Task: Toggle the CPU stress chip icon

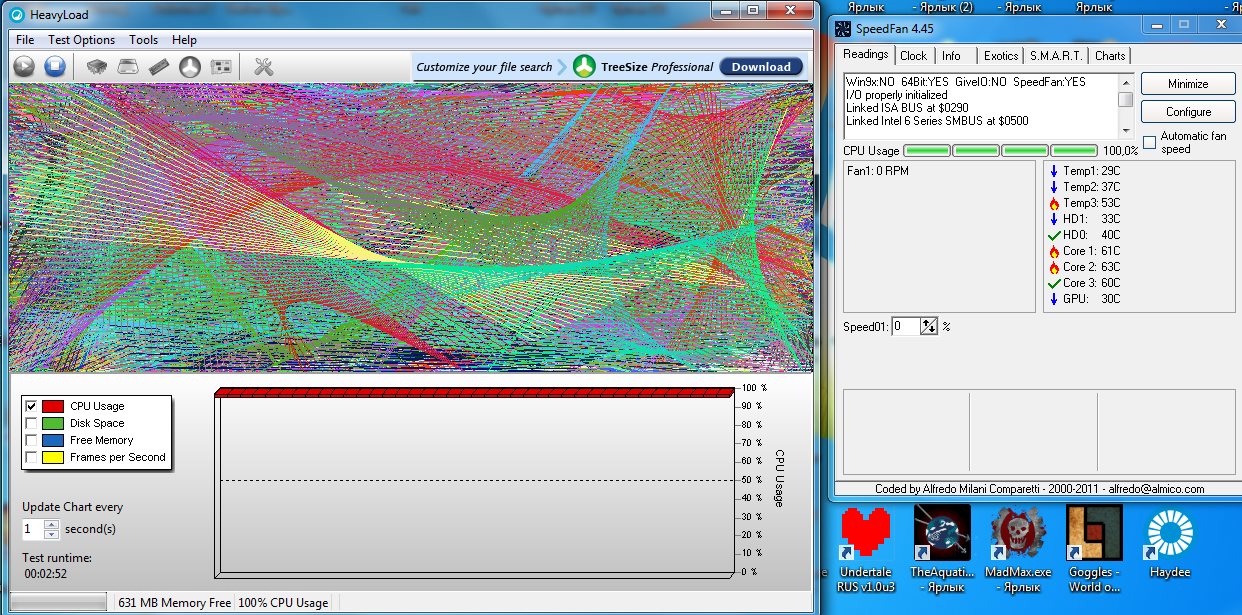Action: pos(97,67)
